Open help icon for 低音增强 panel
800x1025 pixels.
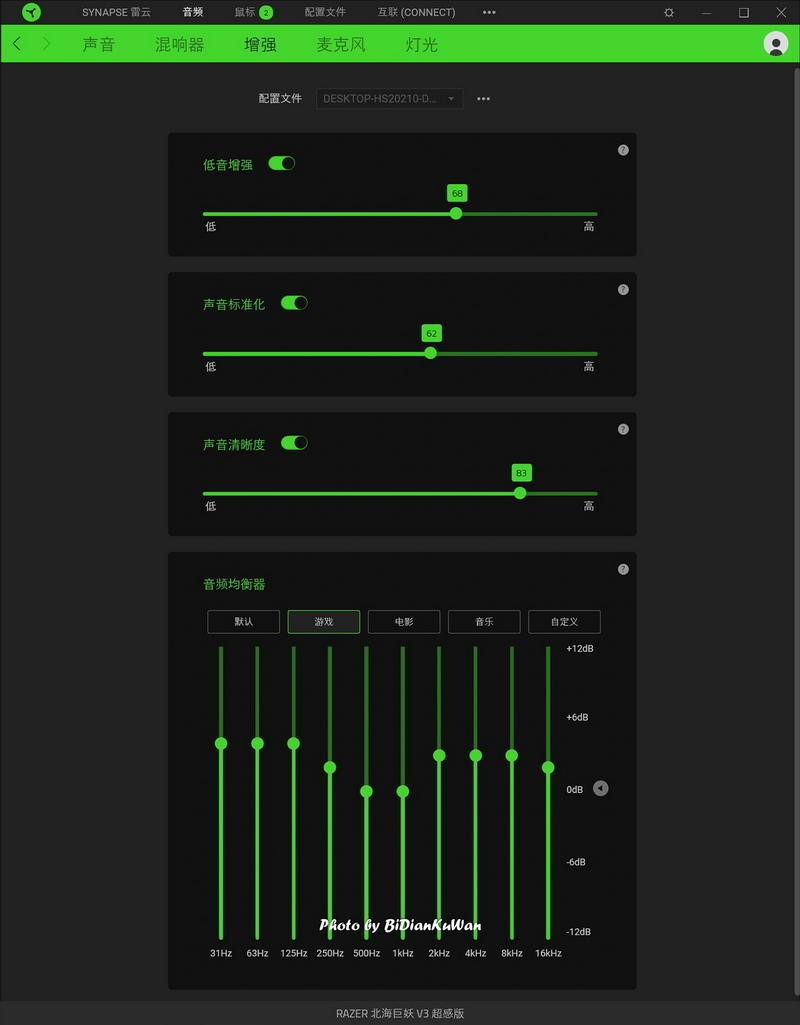[x=623, y=150]
